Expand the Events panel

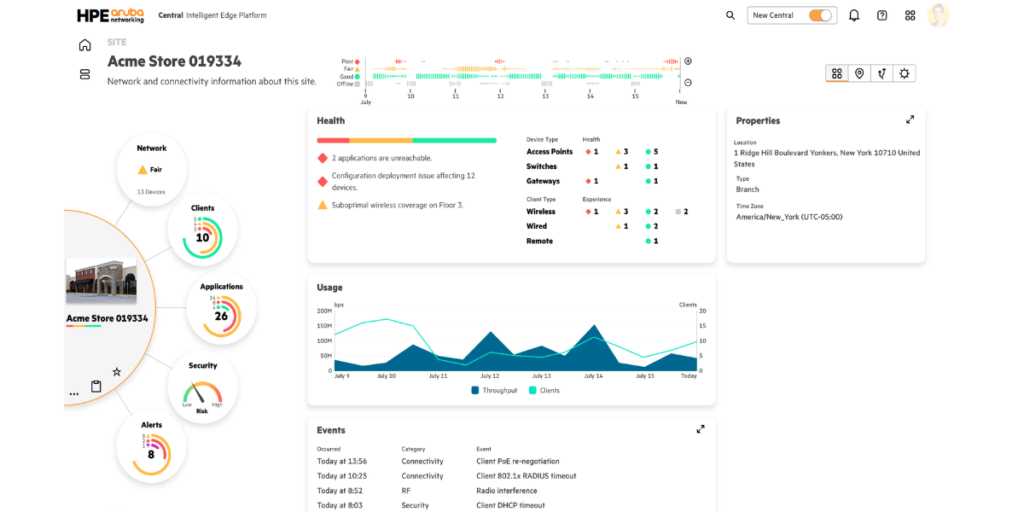700,429
